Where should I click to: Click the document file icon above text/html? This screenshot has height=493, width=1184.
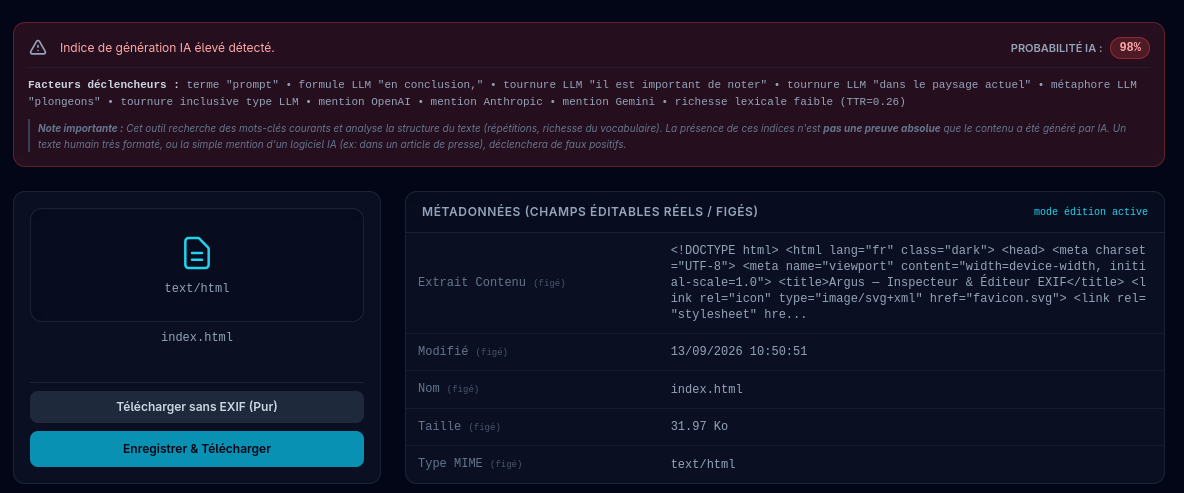click(x=197, y=253)
